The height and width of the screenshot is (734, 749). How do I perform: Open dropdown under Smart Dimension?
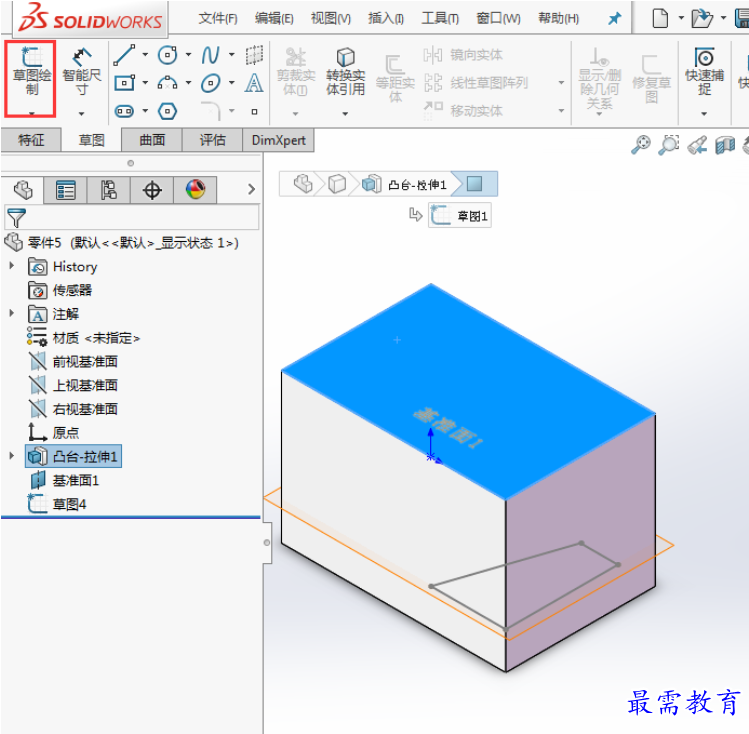82,114
